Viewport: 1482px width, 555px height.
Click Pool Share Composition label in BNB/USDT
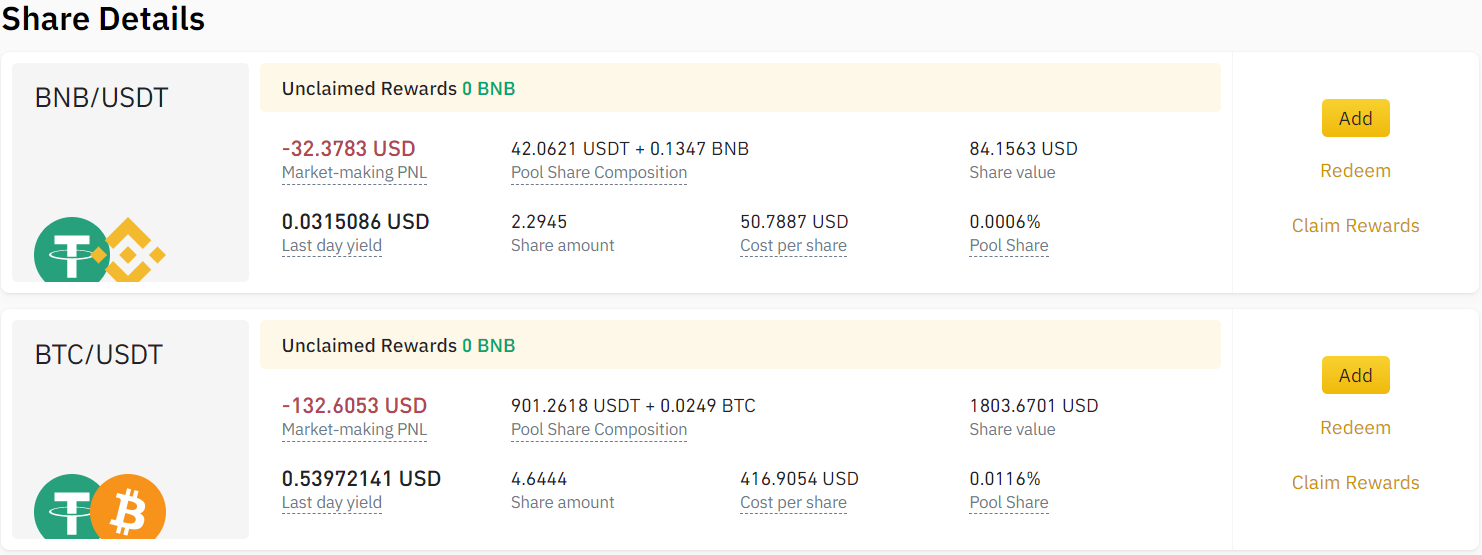point(599,173)
